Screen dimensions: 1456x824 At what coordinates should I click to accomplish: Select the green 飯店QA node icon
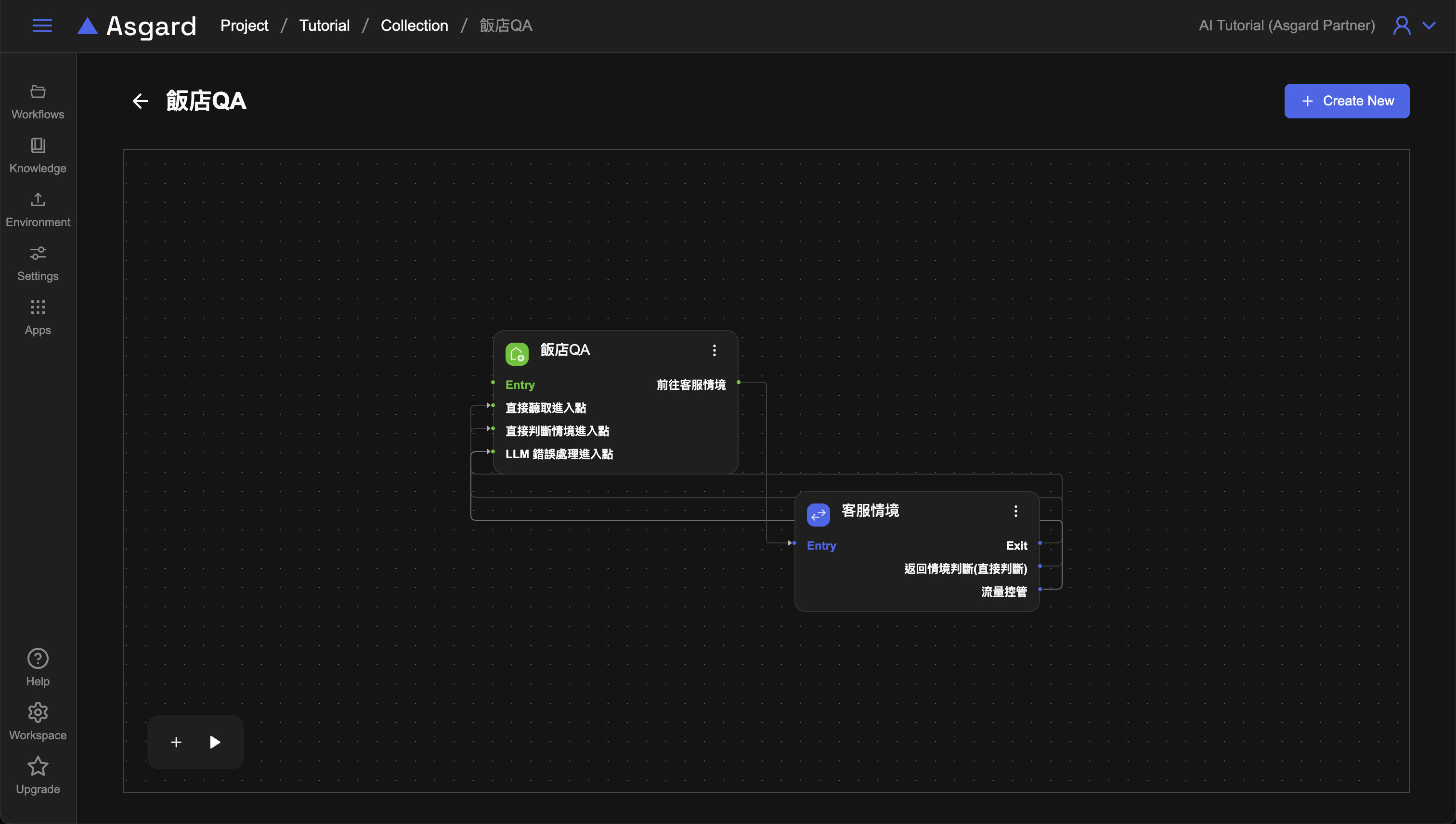tap(516, 354)
